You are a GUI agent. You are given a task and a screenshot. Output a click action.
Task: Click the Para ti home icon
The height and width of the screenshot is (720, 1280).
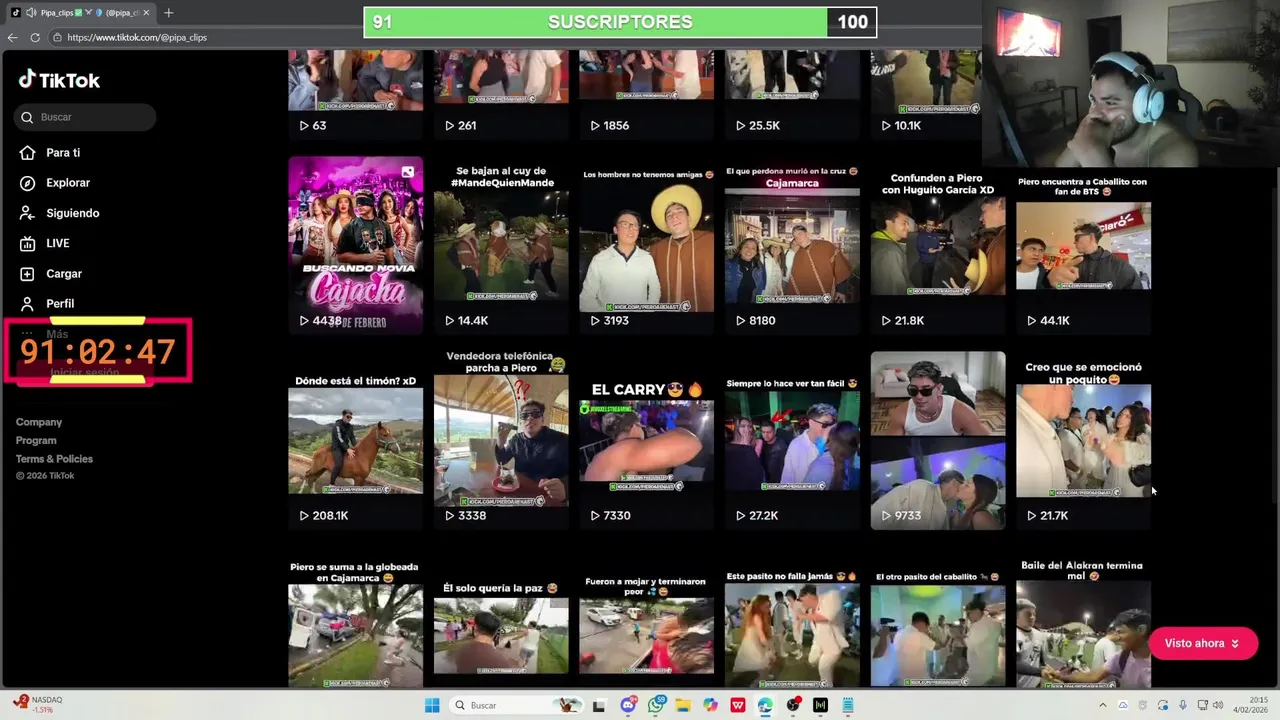coord(27,153)
